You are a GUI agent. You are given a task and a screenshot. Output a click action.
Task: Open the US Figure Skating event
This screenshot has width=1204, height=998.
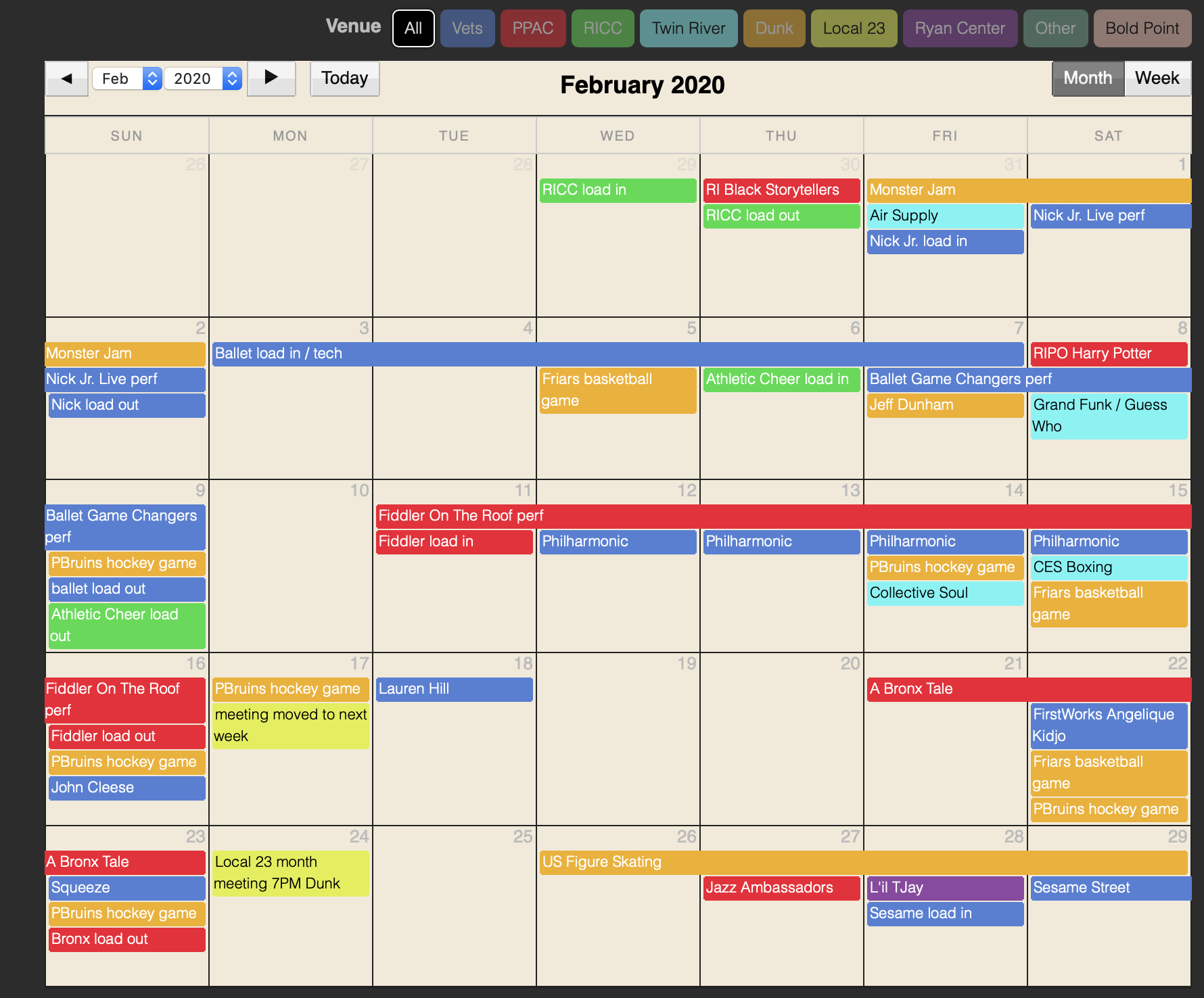863,862
